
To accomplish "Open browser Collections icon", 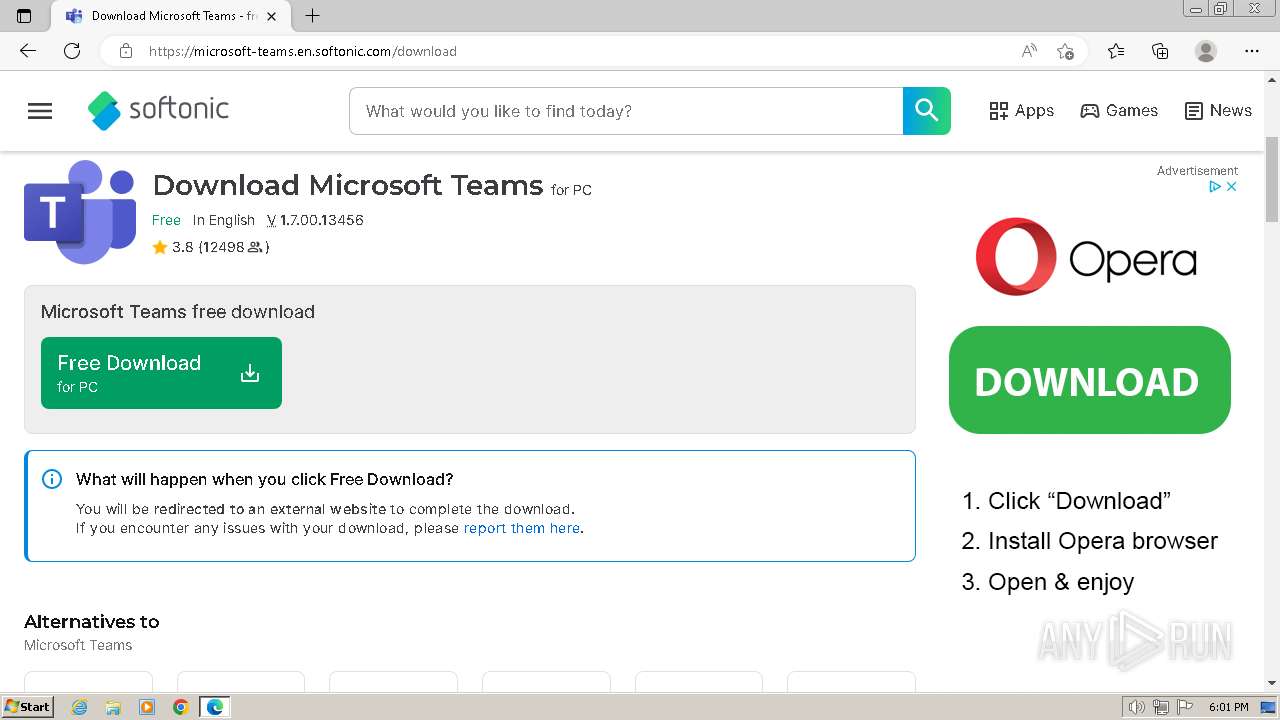I will (x=1160, y=51).
